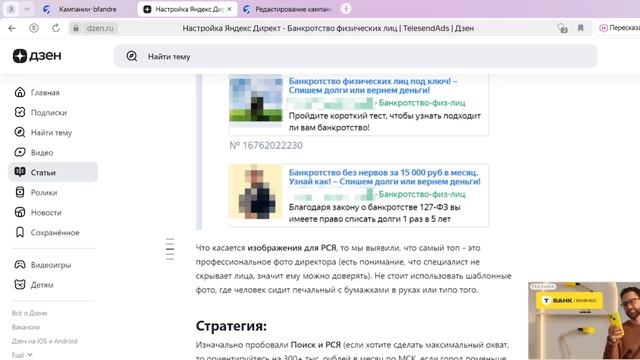The height and width of the screenshot is (360, 640).
Task: Expand the tab list dropdown arrow
Action: pos(27,9)
